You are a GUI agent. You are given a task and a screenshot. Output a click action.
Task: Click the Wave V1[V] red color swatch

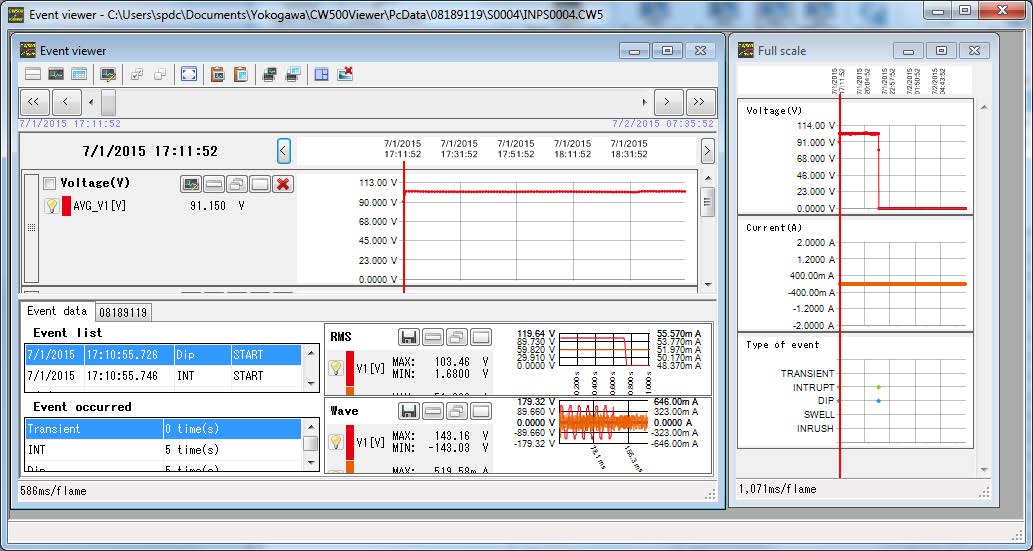[350, 442]
